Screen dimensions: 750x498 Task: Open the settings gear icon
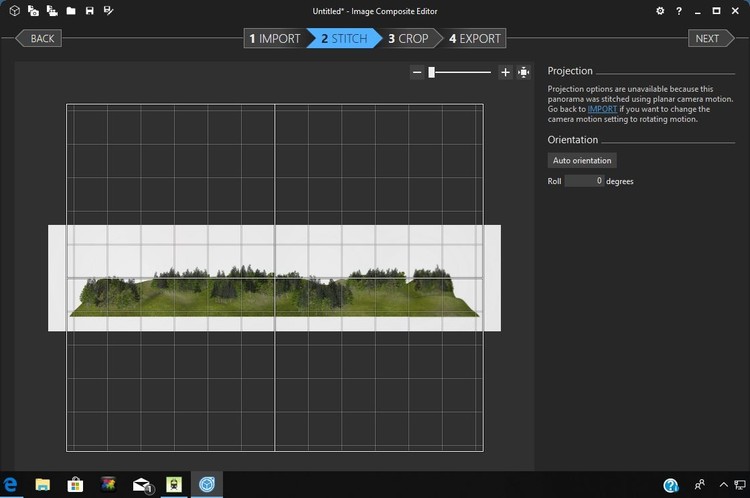(660, 11)
